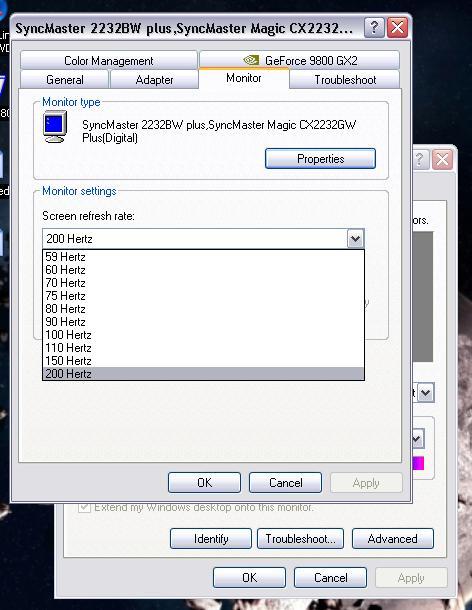This screenshot has height=610, width=472.
Task: Open the Adapter tab
Action: [x=154, y=80]
